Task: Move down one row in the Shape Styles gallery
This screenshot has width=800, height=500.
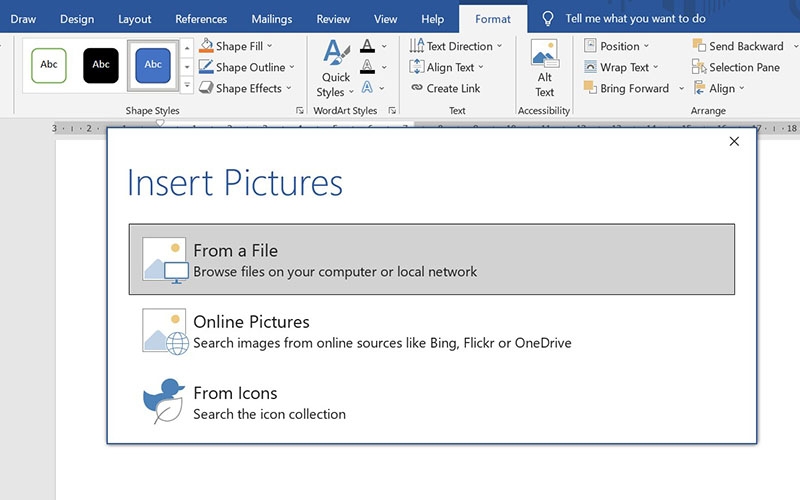Action: [x=187, y=67]
